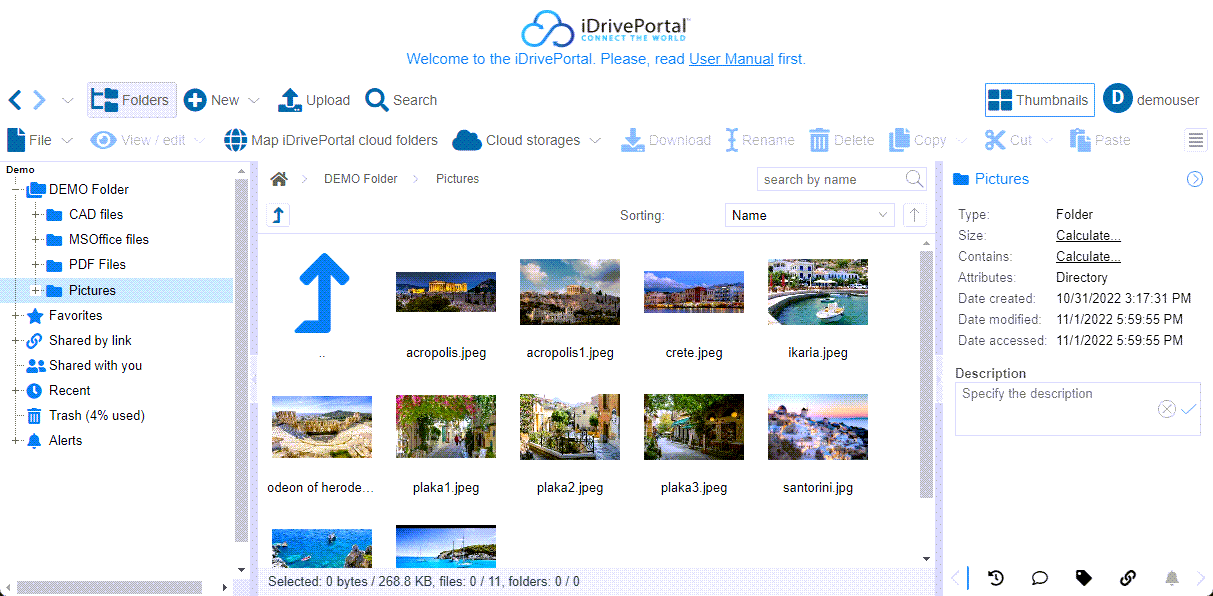Click the Search magnifier tool
This screenshot has height=596, width=1213.
click(x=401, y=100)
